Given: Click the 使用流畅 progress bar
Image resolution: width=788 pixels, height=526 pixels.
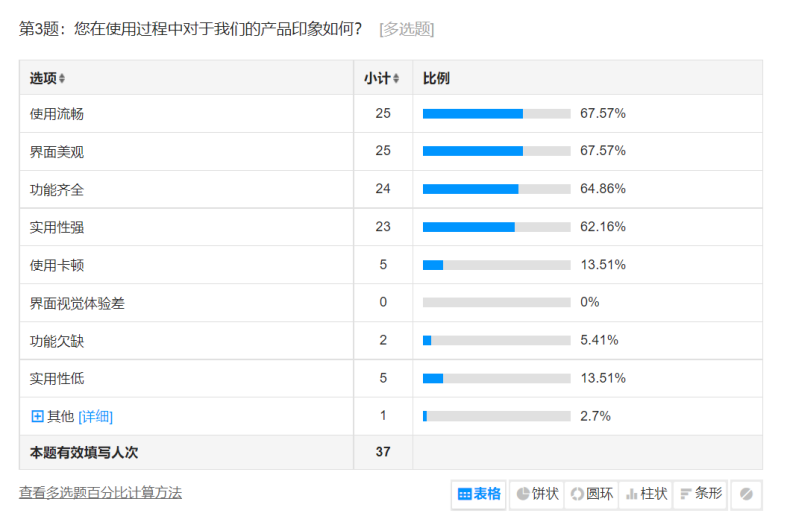Looking at the screenshot, I should pos(496,114).
